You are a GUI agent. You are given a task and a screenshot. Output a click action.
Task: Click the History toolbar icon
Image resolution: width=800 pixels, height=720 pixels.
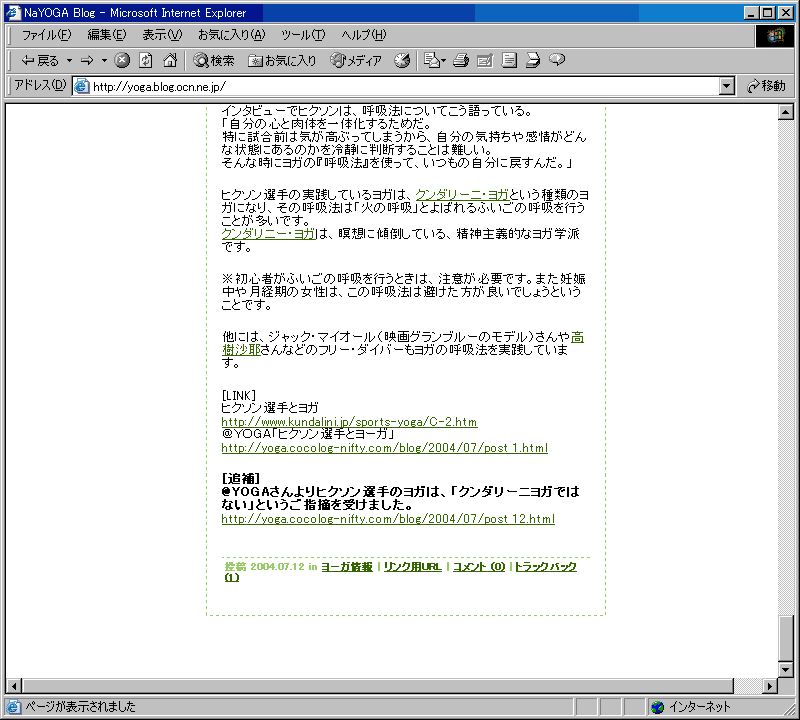(403, 60)
